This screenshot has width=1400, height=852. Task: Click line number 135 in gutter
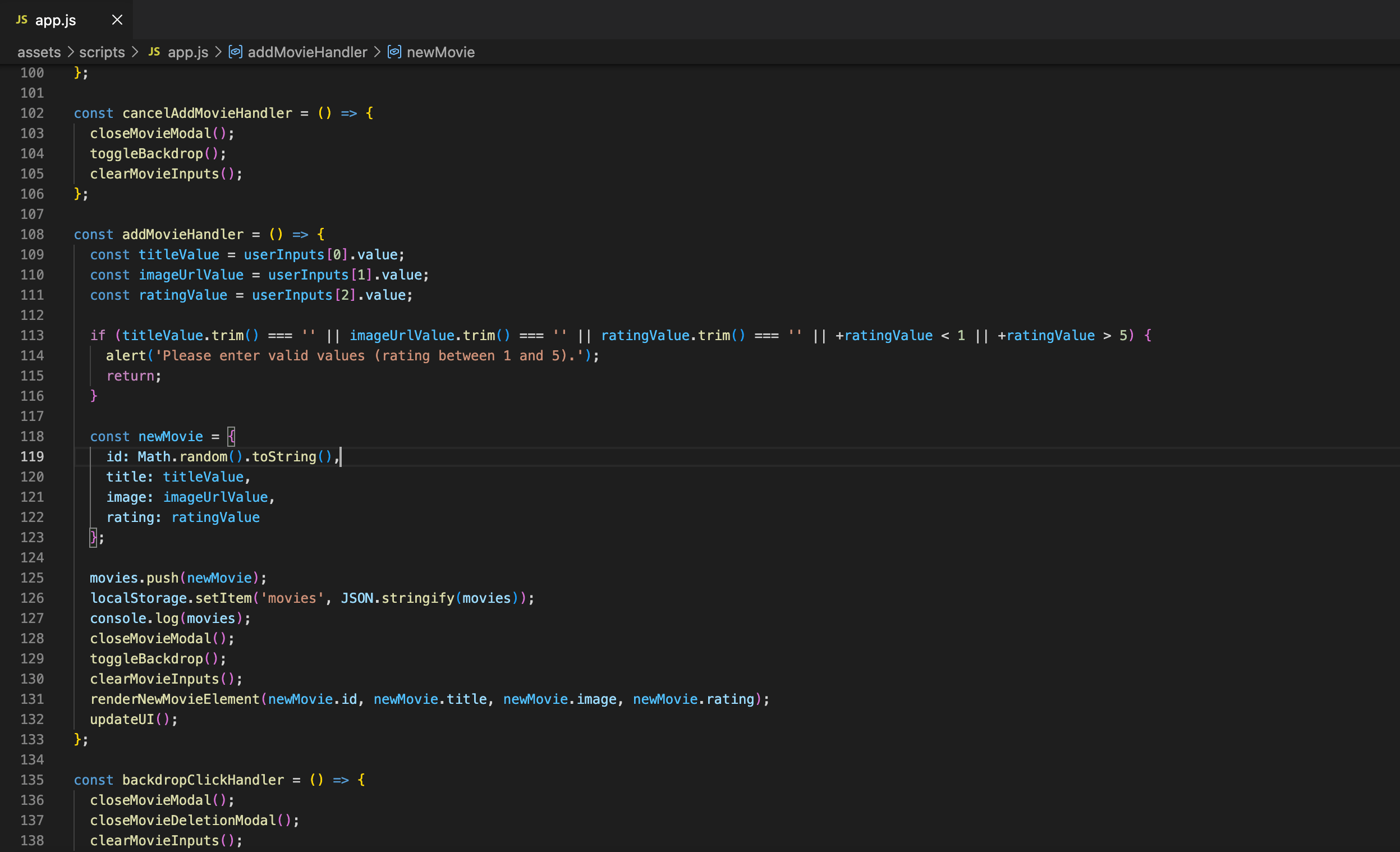coord(32,780)
